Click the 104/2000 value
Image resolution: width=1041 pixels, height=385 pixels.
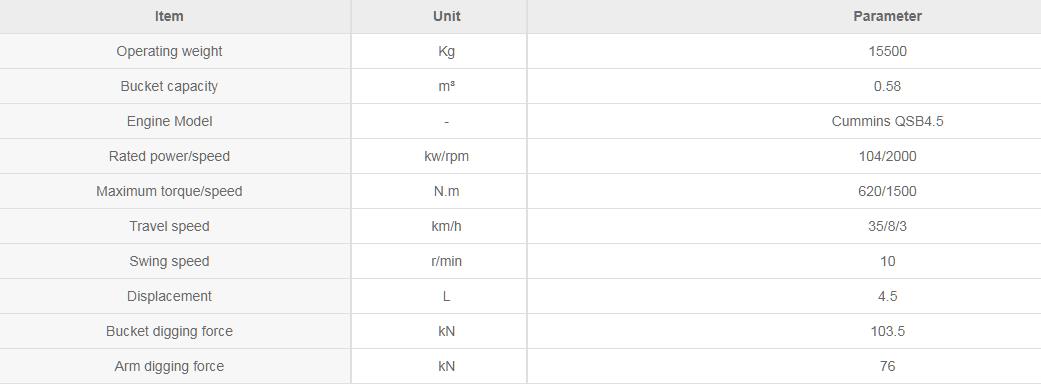[x=888, y=156]
